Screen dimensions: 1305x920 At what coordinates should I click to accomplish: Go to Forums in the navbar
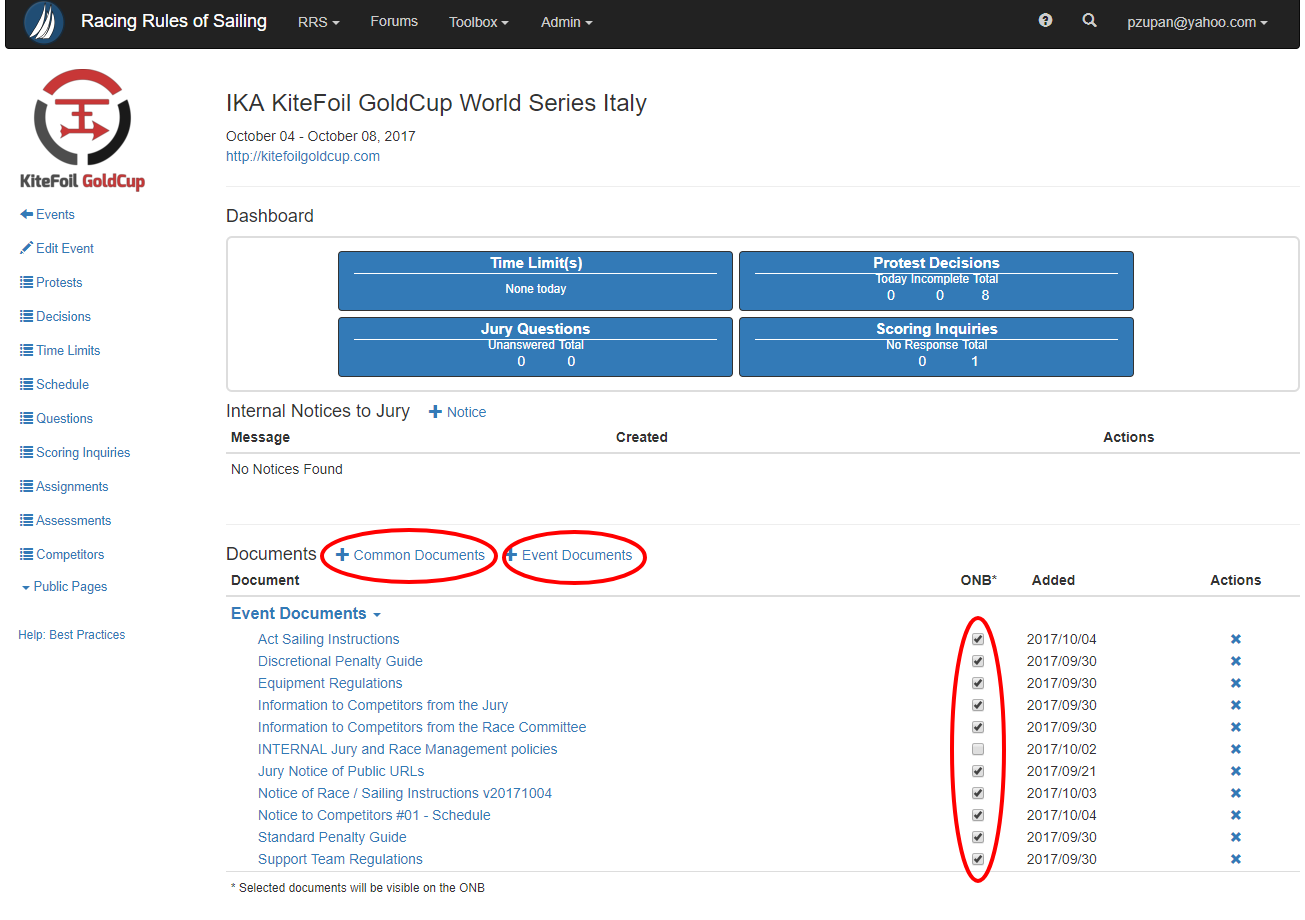coord(394,21)
